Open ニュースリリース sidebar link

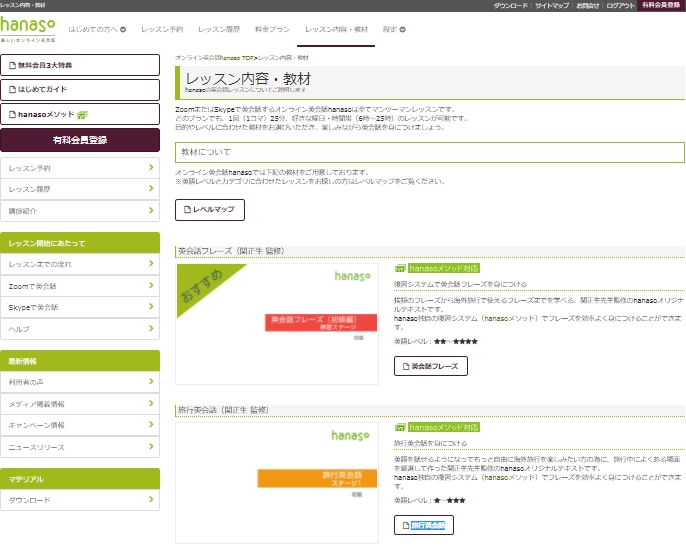(x=80, y=447)
